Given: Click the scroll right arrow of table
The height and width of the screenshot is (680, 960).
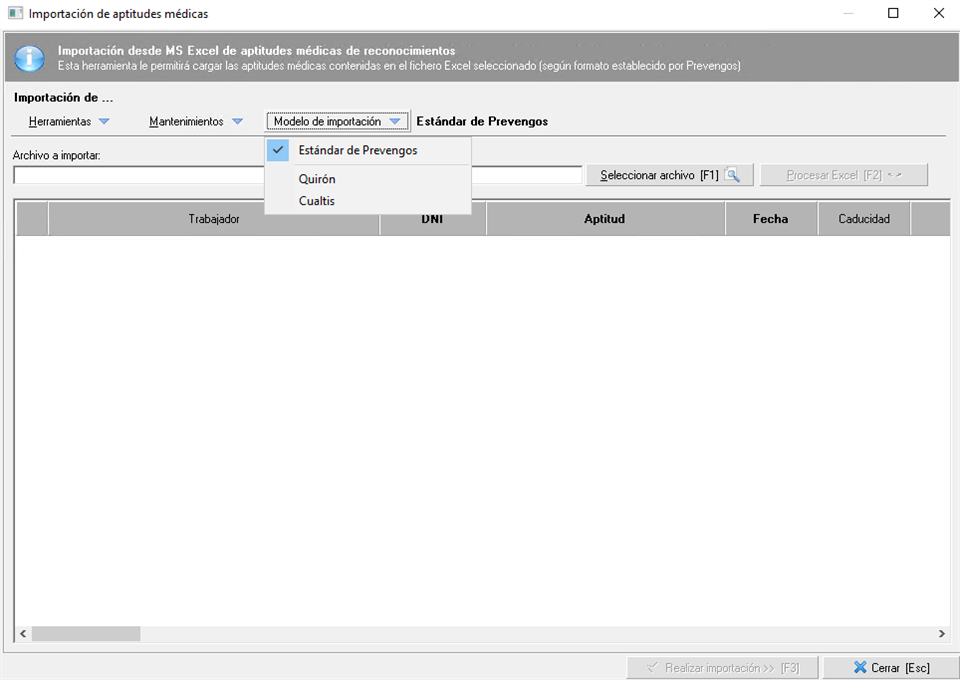Looking at the screenshot, I should [x=942, y=633].
